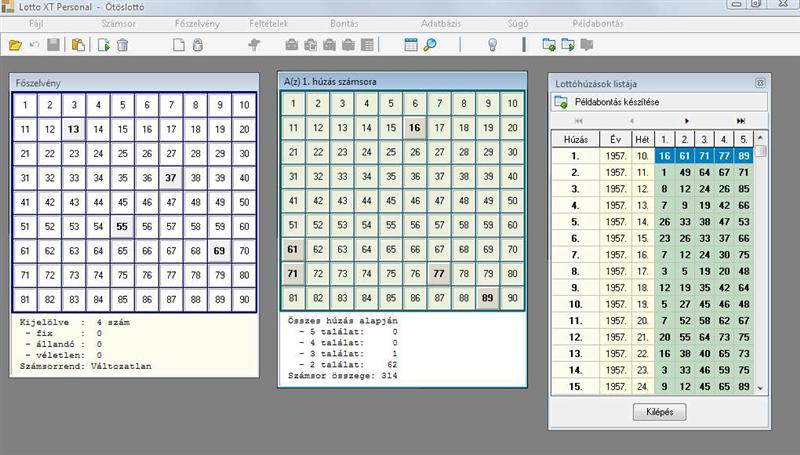This screenshot has width=800, height=455.
Task: Click the folder with green plus icon
Action: click(549, 45)
